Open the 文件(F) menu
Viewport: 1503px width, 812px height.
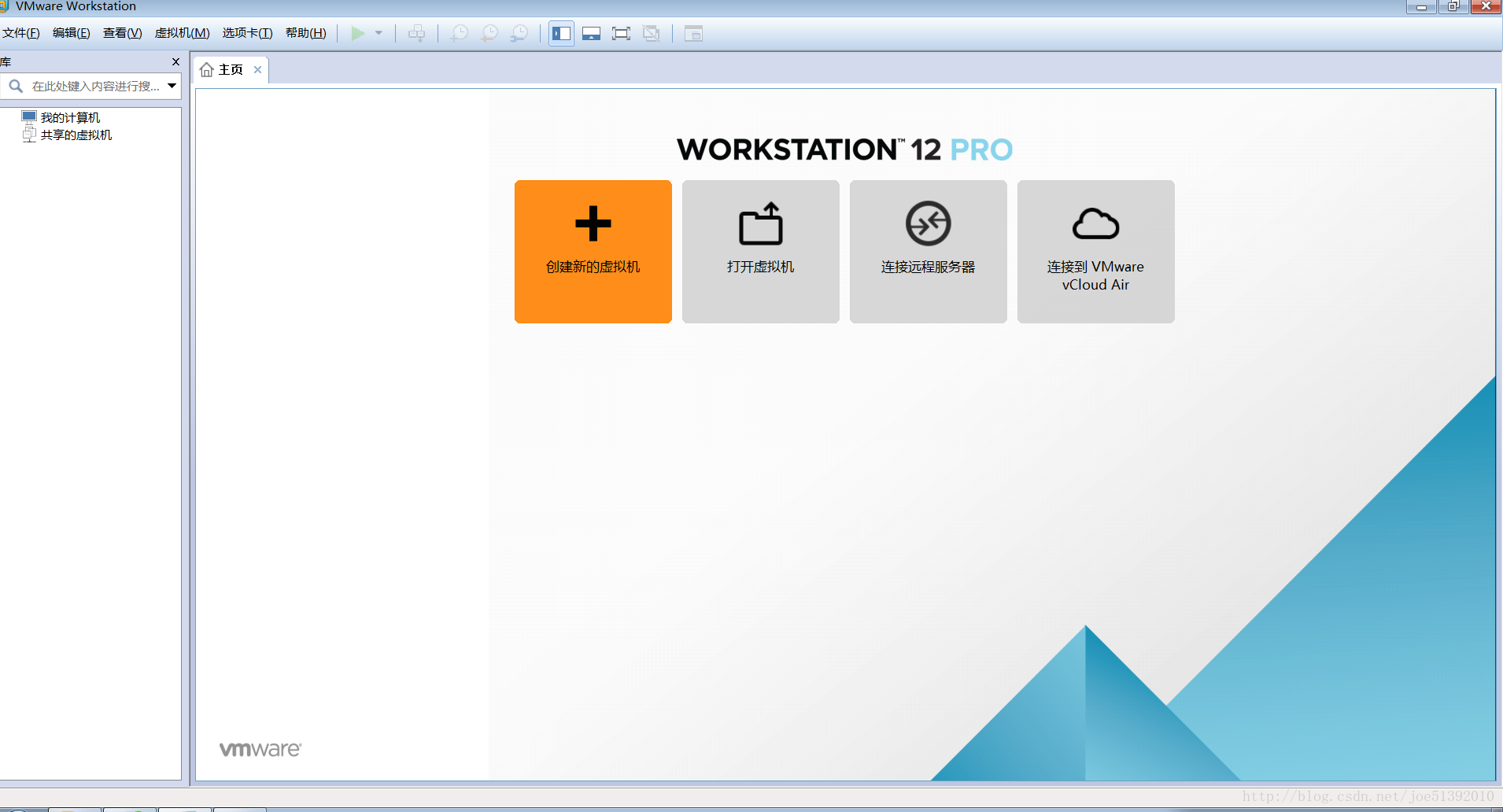coord(21,33)
